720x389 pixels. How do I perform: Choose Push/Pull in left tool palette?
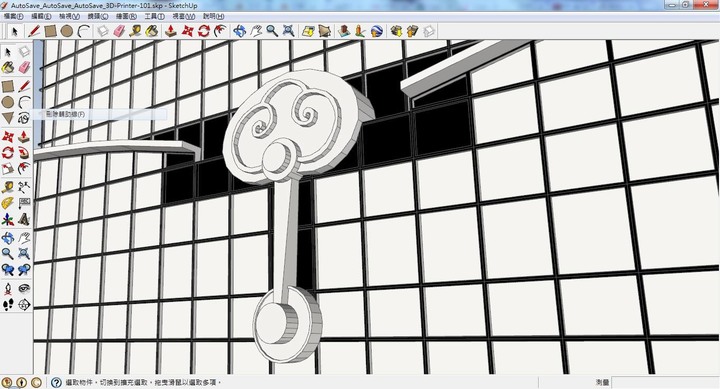(24, 137)
